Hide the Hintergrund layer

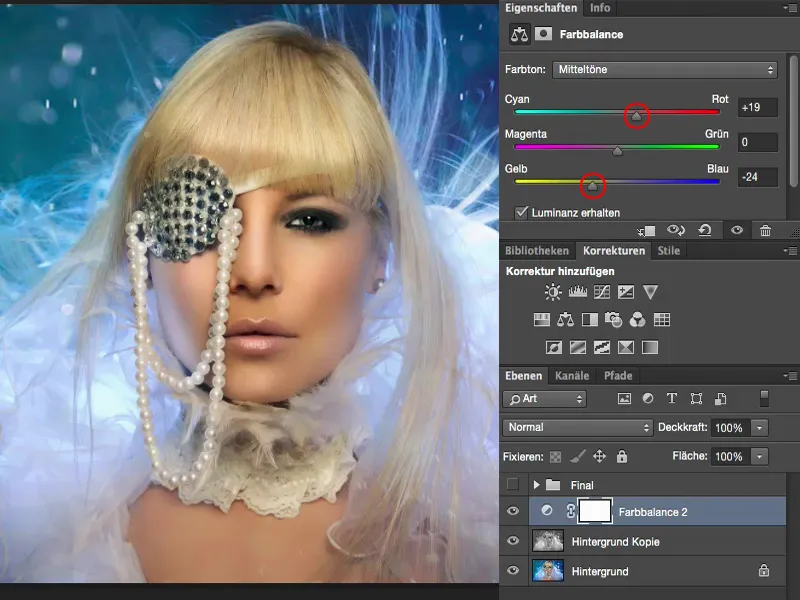pos(513,570)
